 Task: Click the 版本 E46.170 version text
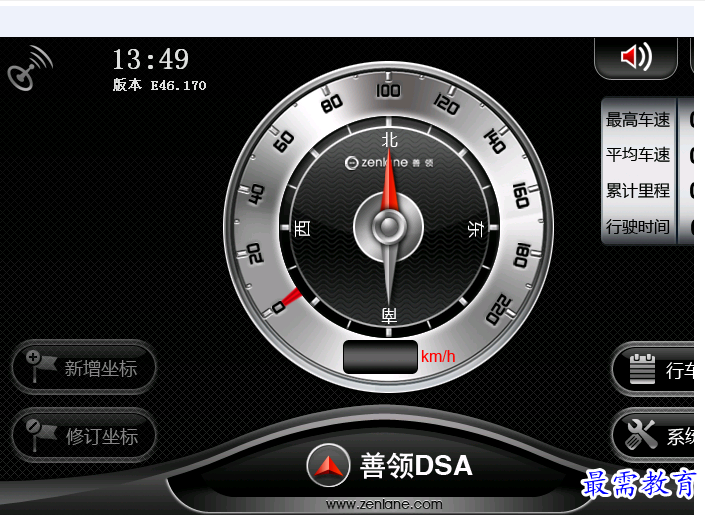pos(159,85)
